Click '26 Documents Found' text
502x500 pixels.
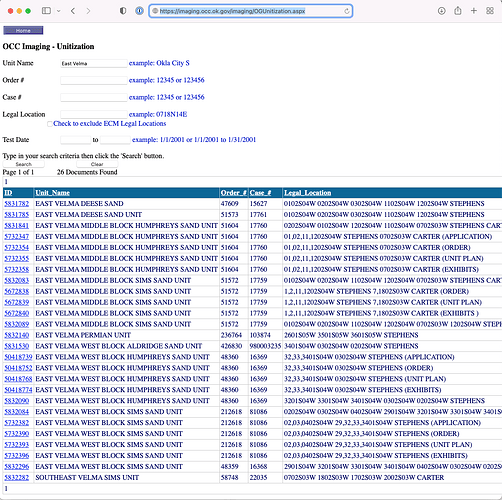(87, 172)
